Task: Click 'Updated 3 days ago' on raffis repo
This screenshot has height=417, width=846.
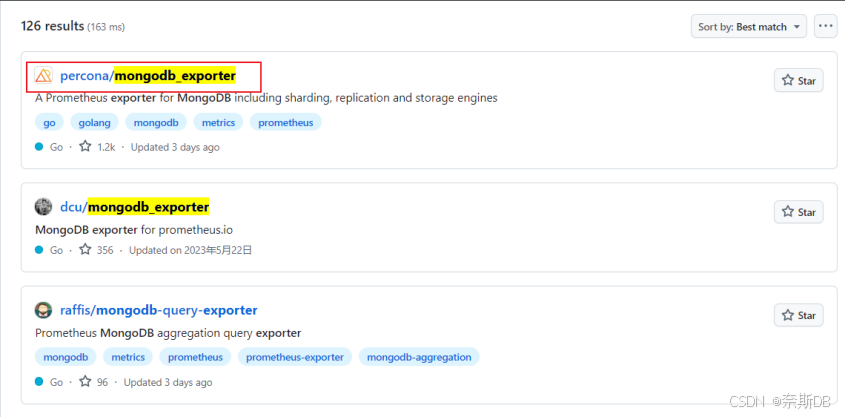Action: 168,382
